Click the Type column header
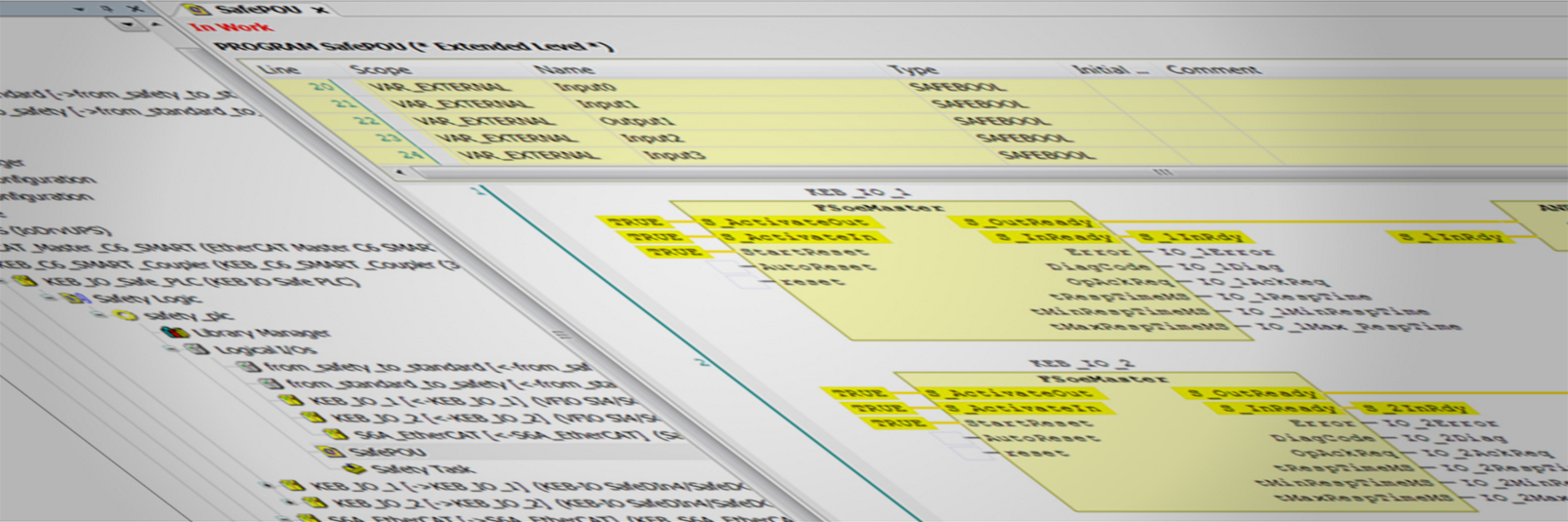 click(x=913, y=69)
